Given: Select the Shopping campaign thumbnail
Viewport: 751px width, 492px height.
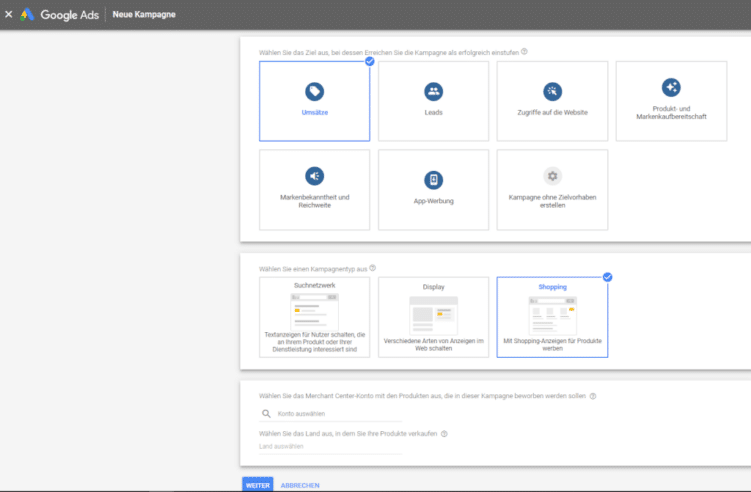Looking at the screenshot, I should (552, 314).
